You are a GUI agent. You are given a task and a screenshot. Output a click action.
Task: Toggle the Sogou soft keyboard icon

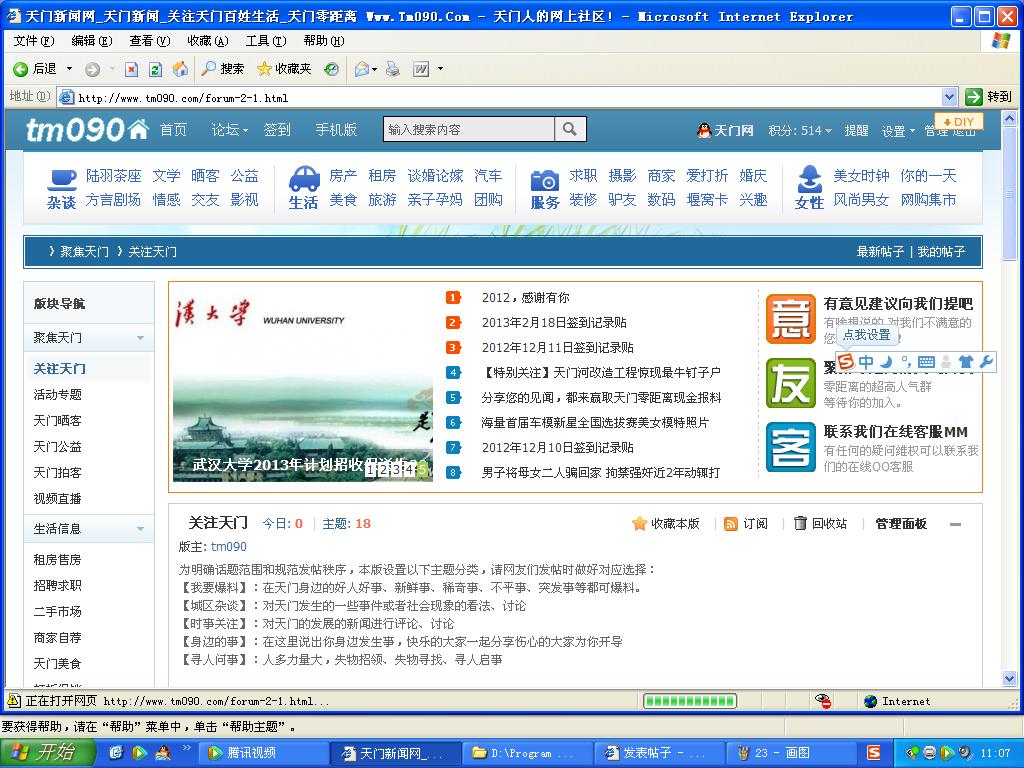(x=926, y=361)
